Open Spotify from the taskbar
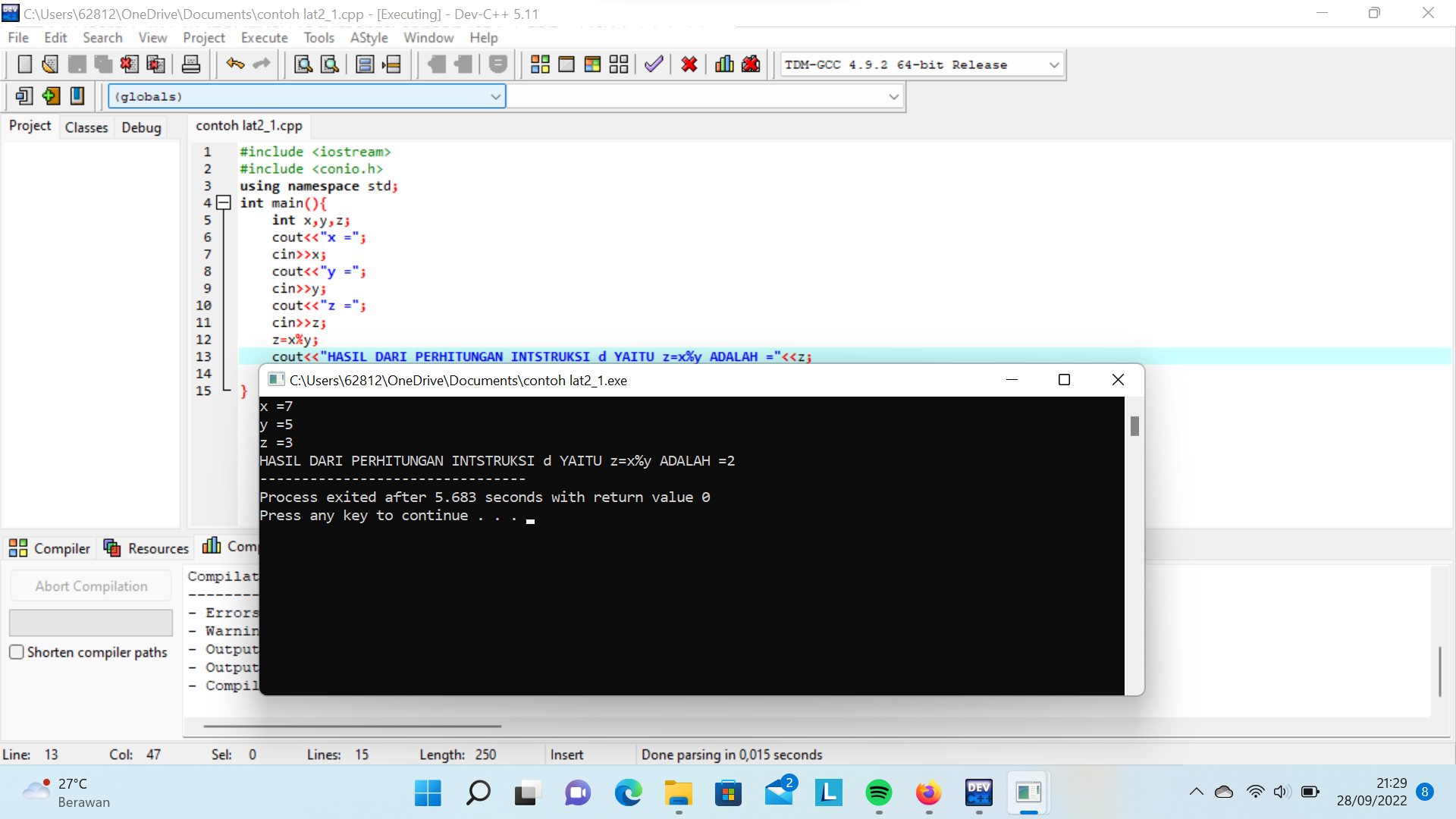The image size is (1456, 819). 879,793
